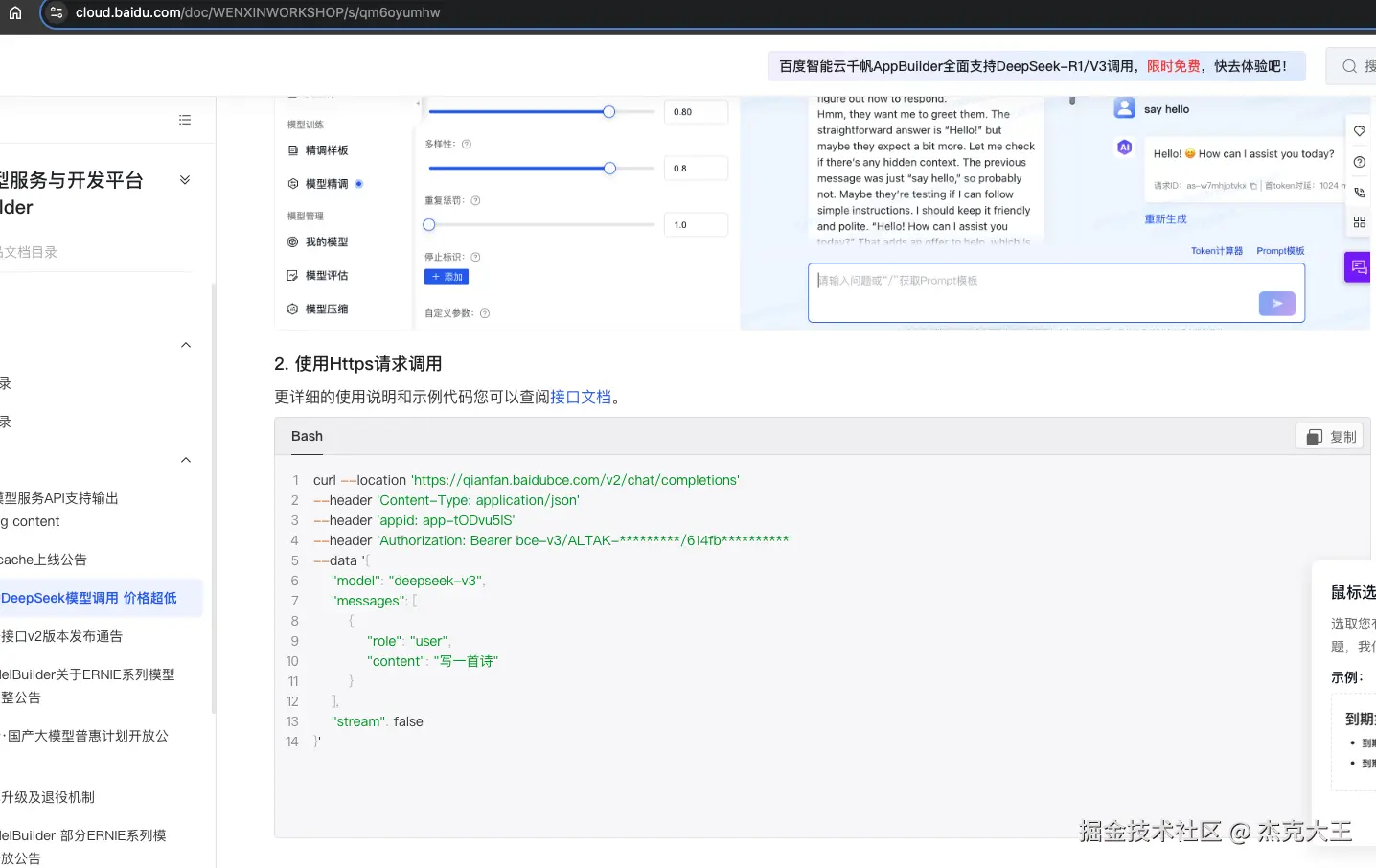Viewport: 1376px width, 868px height.
Task: Click help icon next to 自定义参数
Action: (484, 314)
